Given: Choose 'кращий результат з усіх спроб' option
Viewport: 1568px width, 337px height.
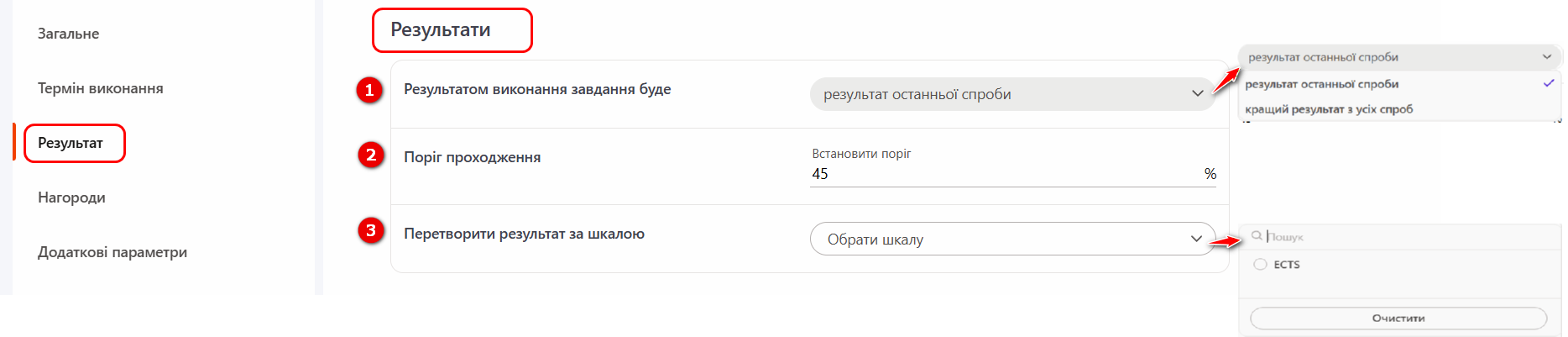Looking at the screenshot, I should pyautogui.click(x=1329, y=109).
